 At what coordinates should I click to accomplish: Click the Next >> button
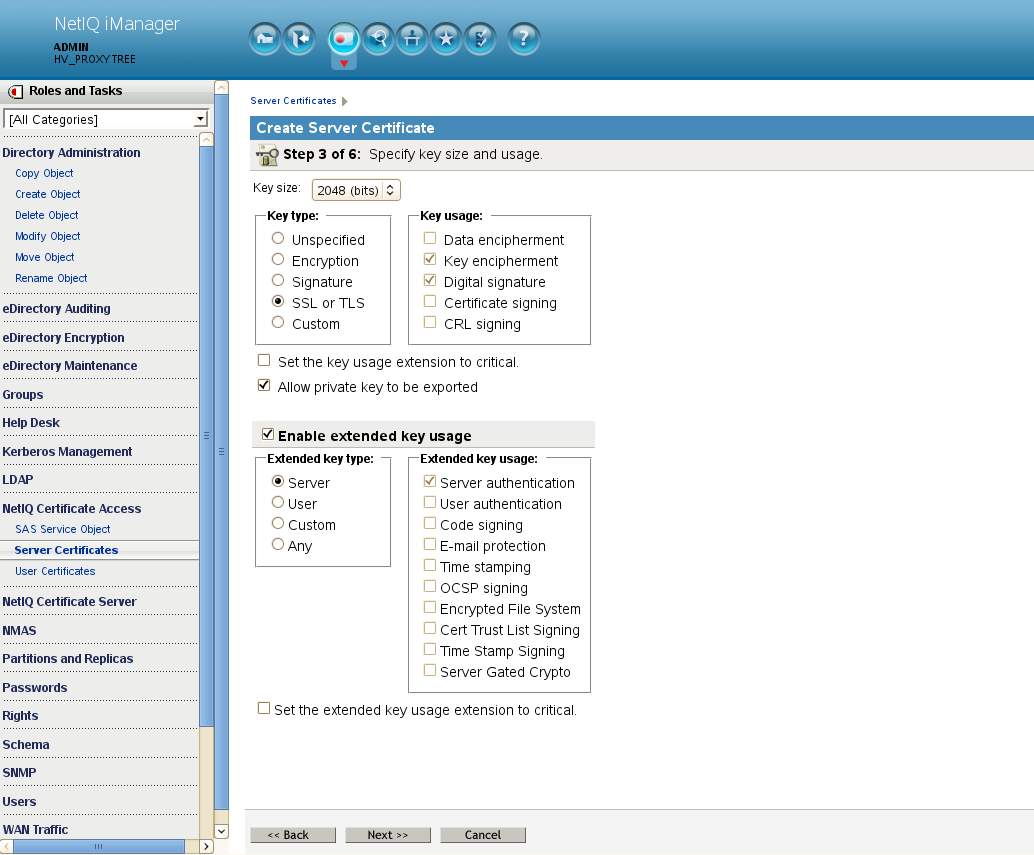[388, 835]
